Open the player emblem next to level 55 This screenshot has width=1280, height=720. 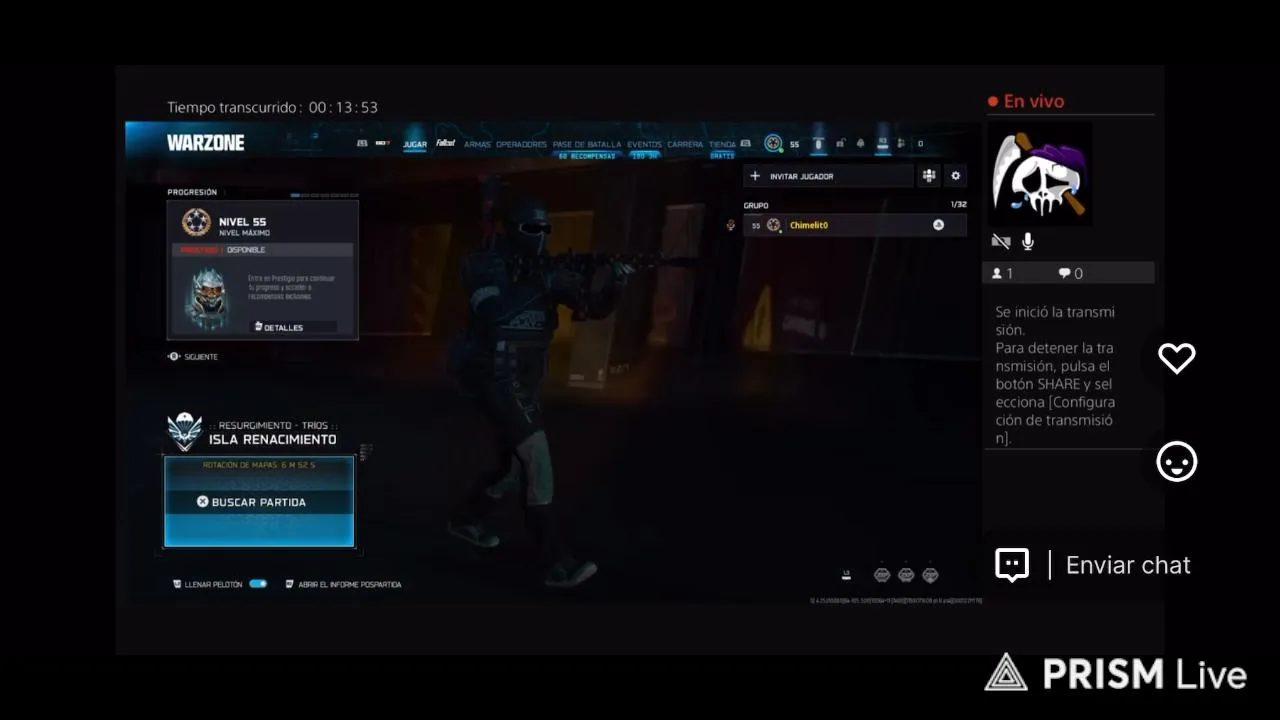coord(773,143)
